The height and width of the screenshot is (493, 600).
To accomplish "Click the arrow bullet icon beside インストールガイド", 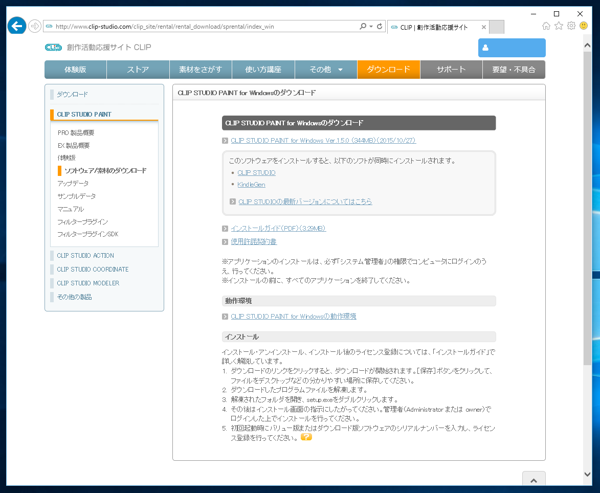I will click(x=225, y=229).
